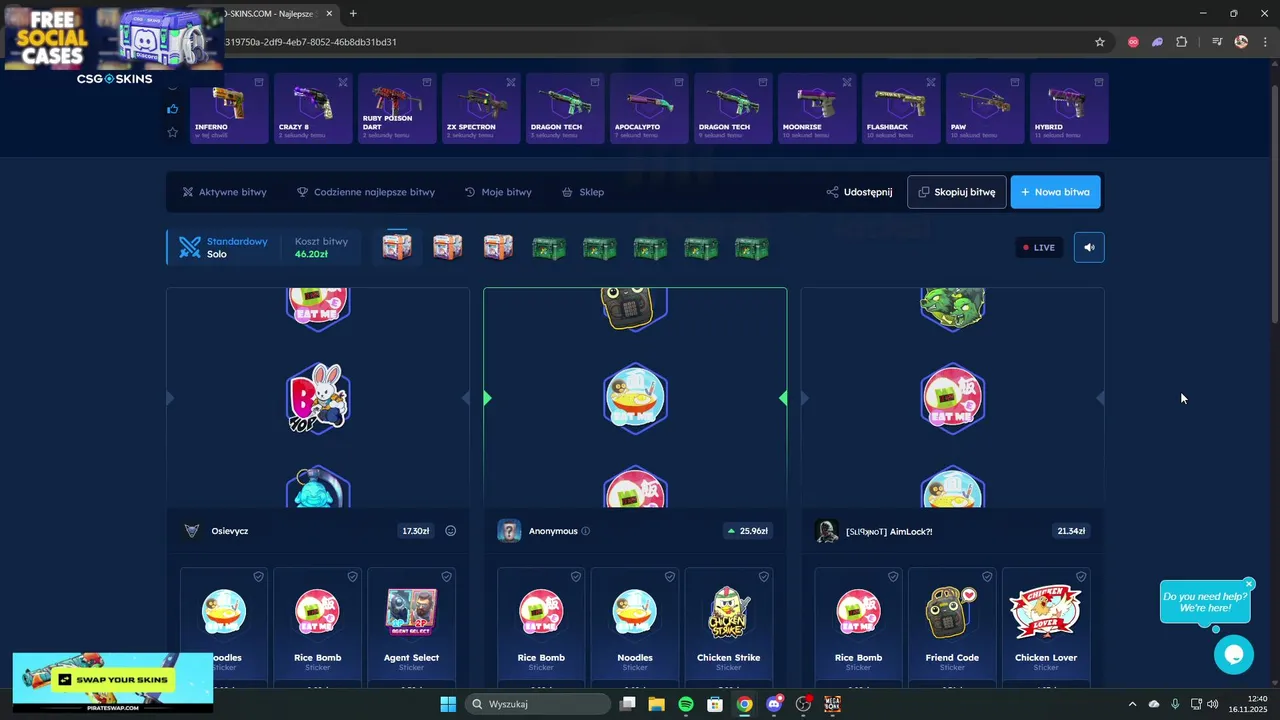The width and height of the screenshot is (1280, 720).
Task: Click the Osievycz player avatar
Action: pyautogui.click(x=192, y=531)
